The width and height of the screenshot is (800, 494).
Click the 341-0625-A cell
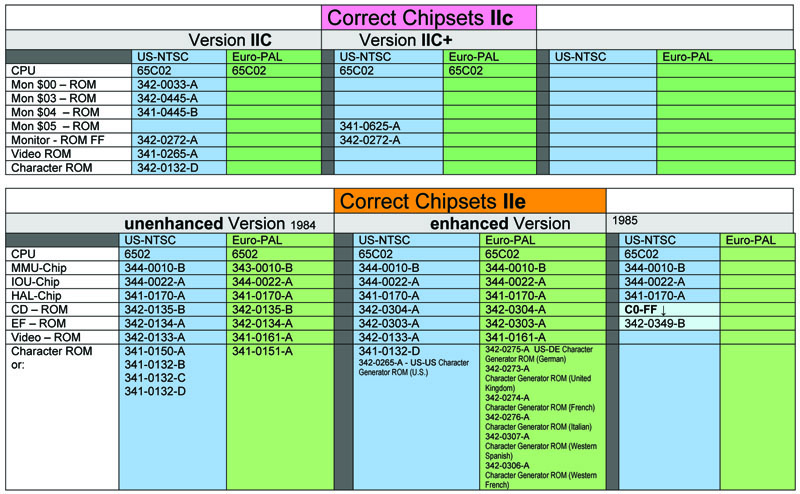(x=369, y=126)
